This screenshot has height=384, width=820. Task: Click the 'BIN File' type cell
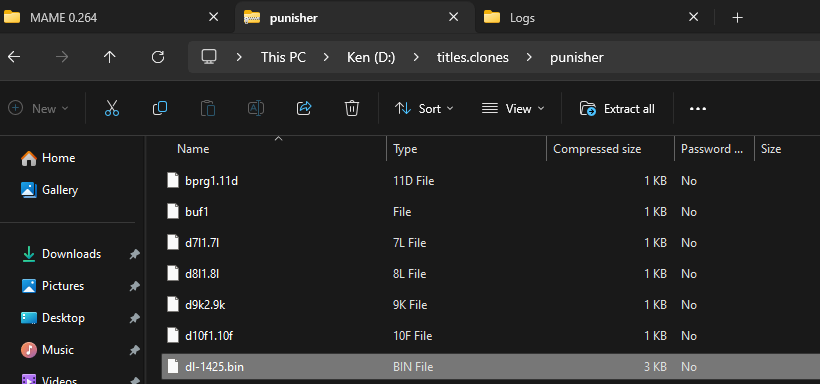[x=413, y=367]
